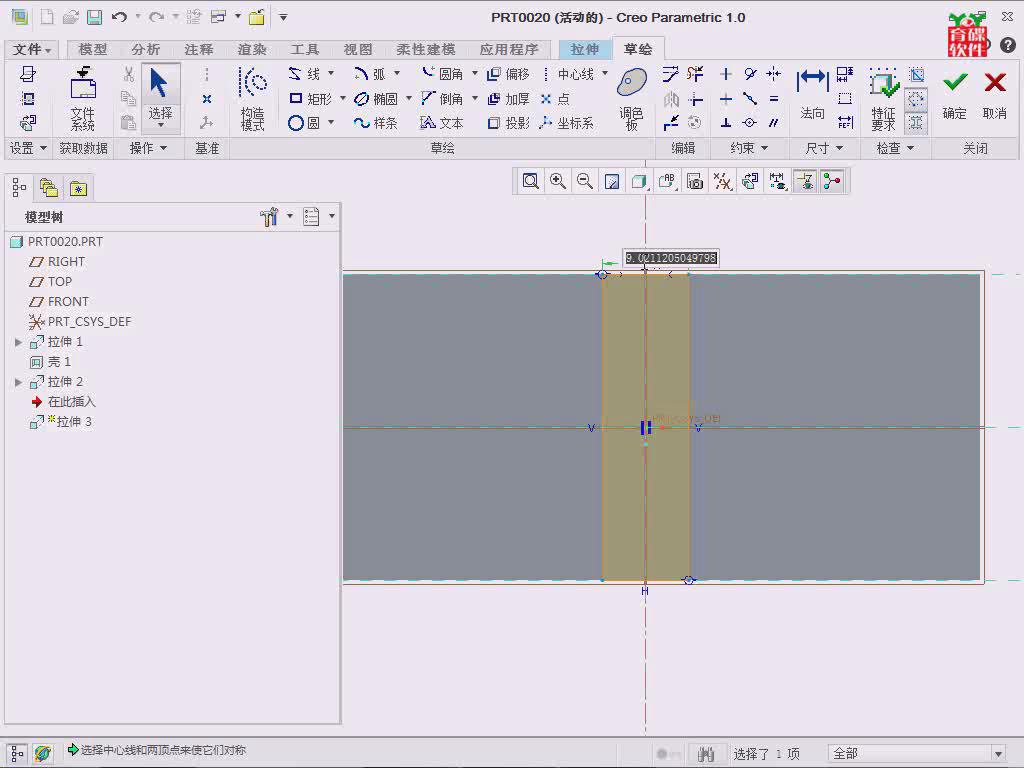This screenshot has height=768, width=1024.
Task: Apply the Parallel constraint tool
Action: [x=774, y=123]
